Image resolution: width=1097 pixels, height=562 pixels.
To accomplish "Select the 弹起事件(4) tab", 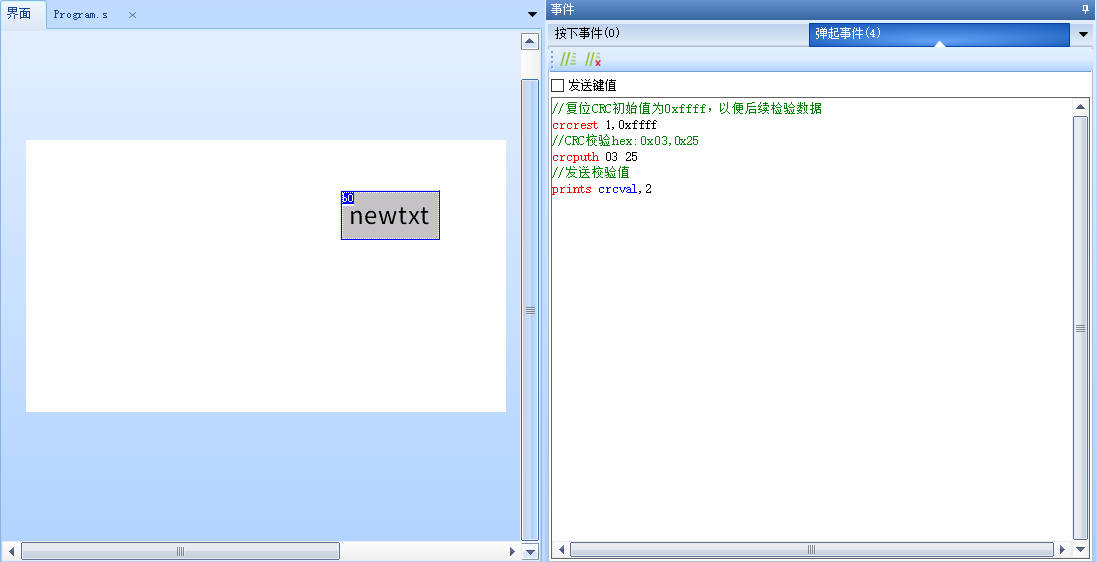I will (848, 33).
